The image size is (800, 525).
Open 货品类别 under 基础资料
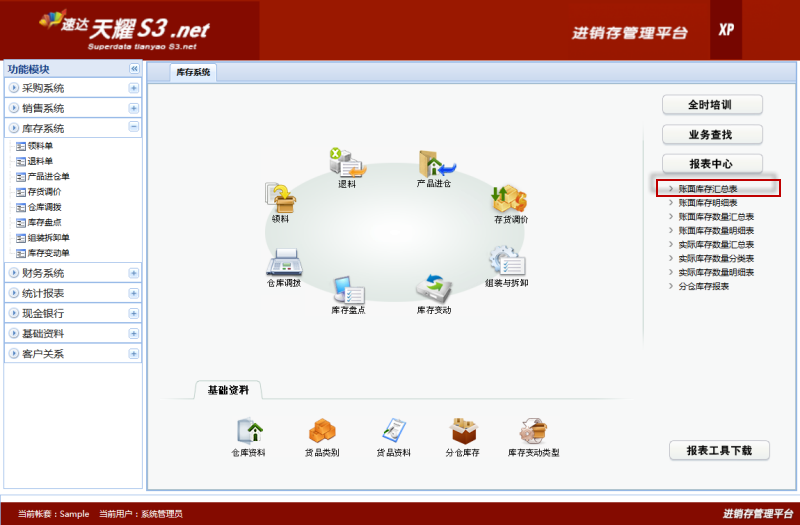point(322,431)
